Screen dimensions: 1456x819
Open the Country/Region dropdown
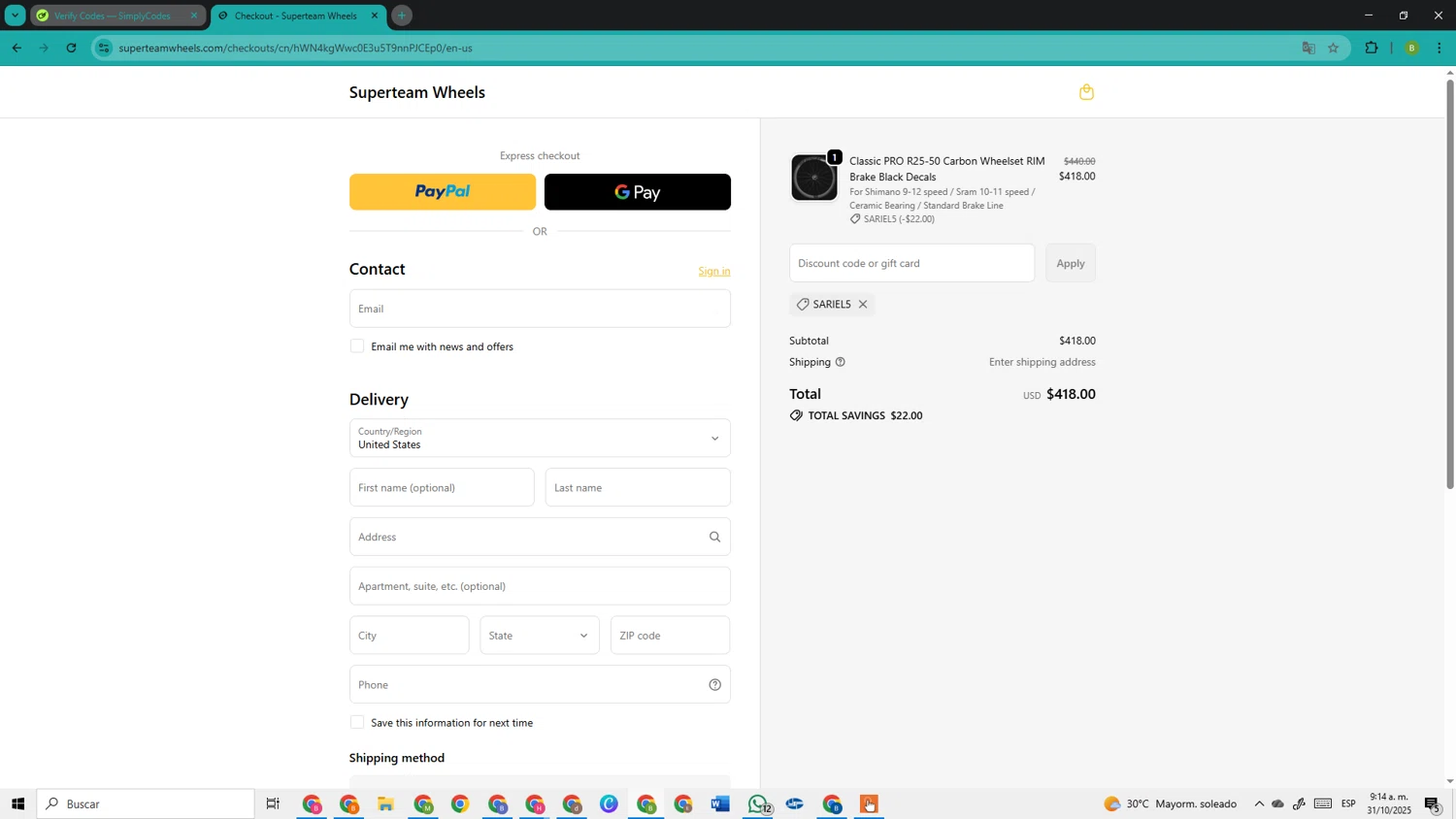coord(540,439)
